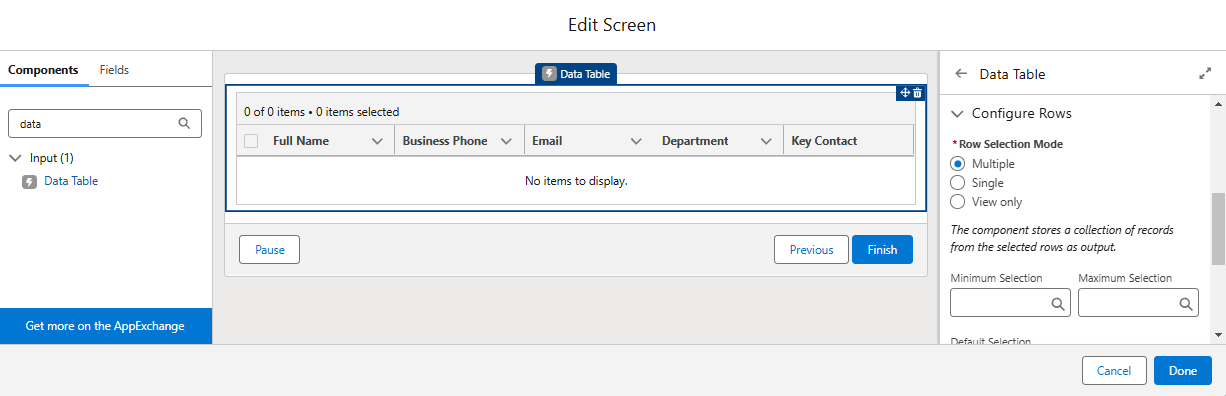Delete the Data Table with trash icon
Image resolution: width=1226 pixels, height=396 pixels.
pos(918,93)
